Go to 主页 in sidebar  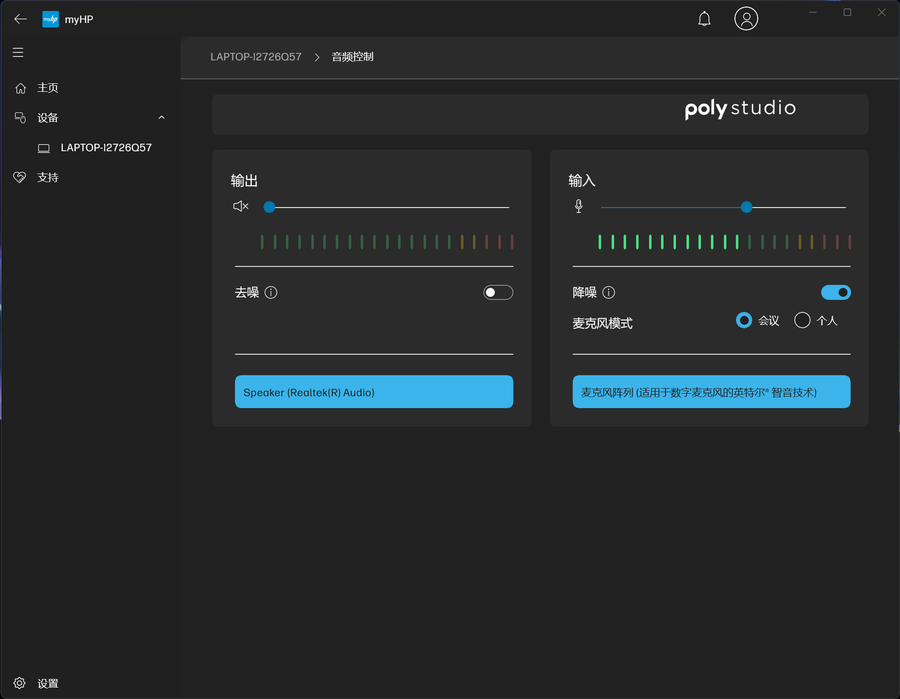pos(48,88)
